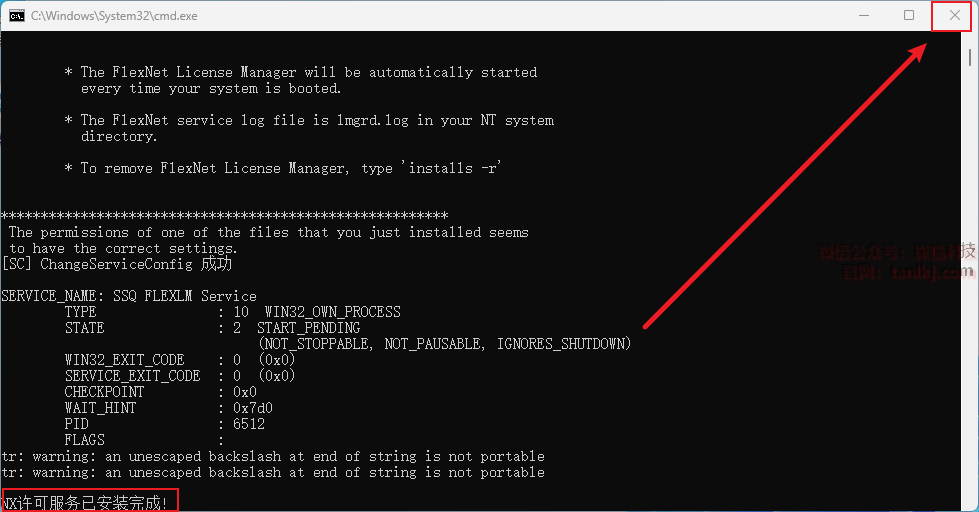The height and width of the screenshot is (512, 979).
Task: Minimize the command prompt window
Action: click(862, 15)
